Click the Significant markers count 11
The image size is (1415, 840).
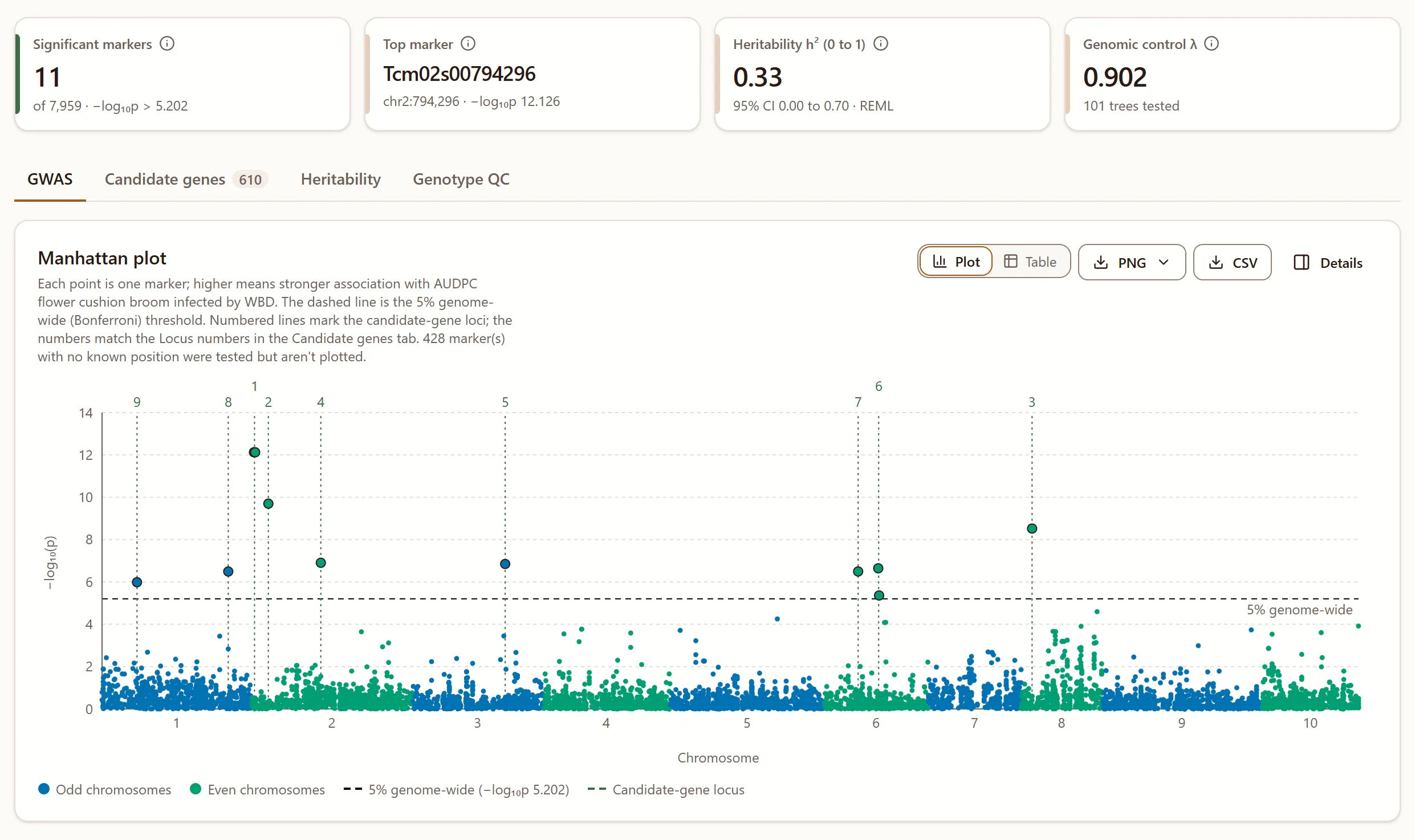pos(47,78)
